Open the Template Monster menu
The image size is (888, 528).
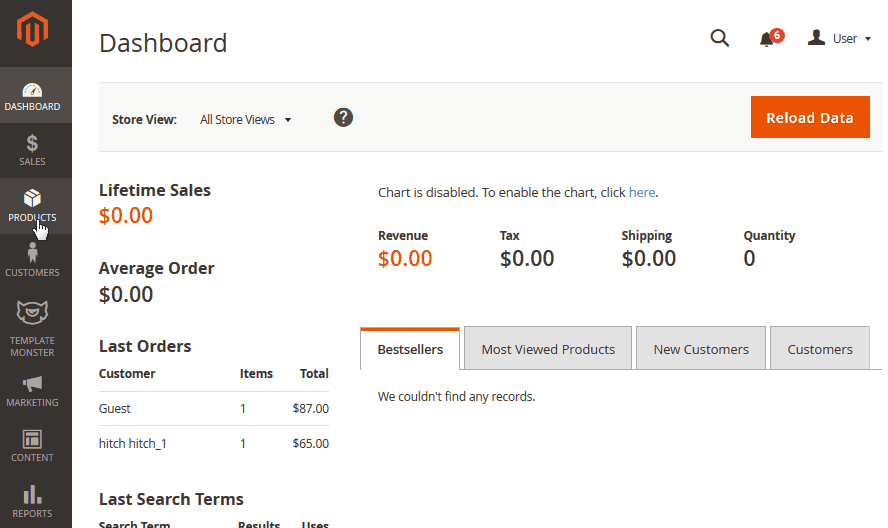pos(32,329)
